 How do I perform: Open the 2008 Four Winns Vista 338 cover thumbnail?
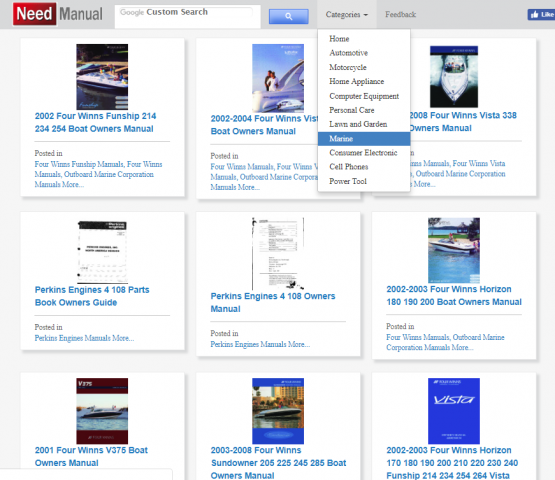point(454,76)
